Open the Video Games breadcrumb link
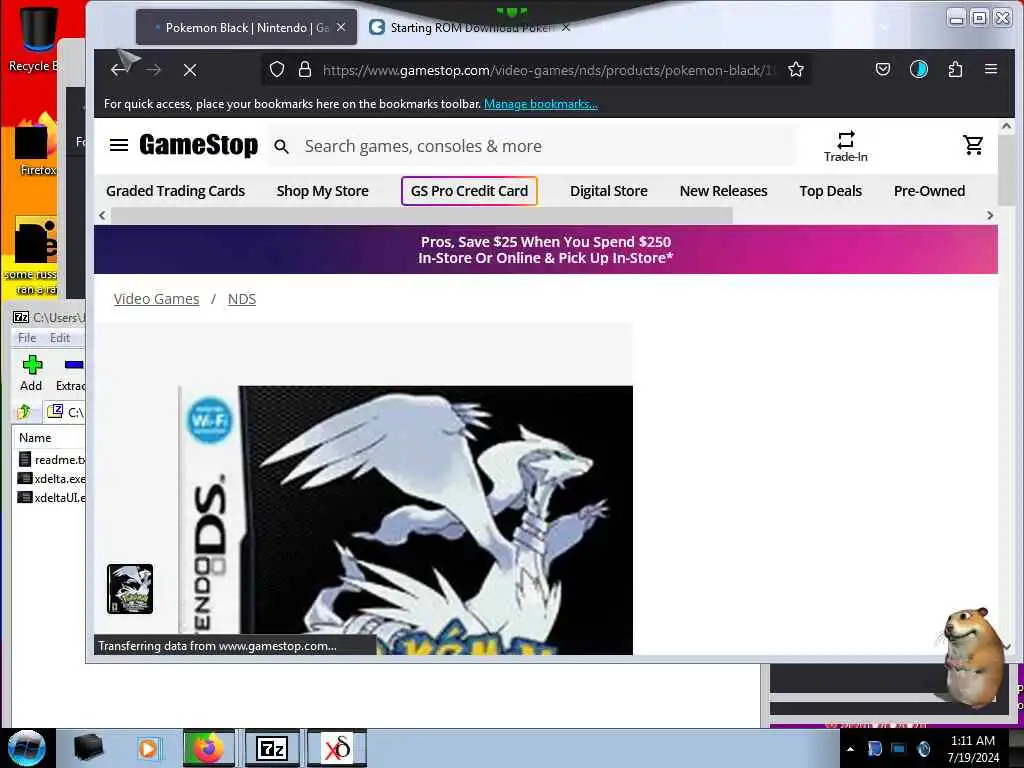Screen dimensions: 1024x768 coord(156,299)
